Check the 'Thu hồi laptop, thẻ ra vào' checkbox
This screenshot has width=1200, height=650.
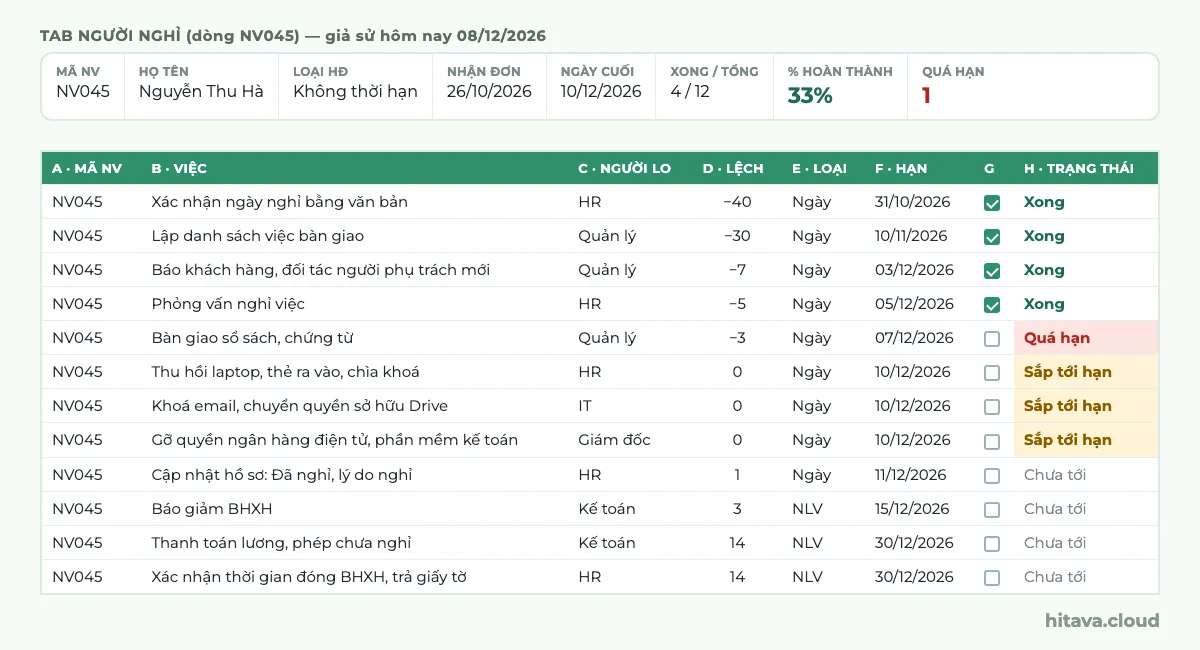tap(992, 373)
